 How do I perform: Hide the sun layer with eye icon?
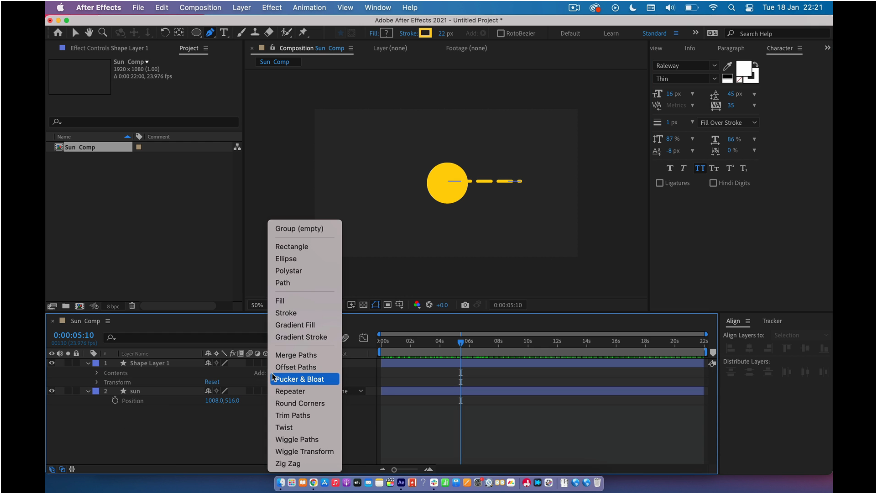(51, 391)
